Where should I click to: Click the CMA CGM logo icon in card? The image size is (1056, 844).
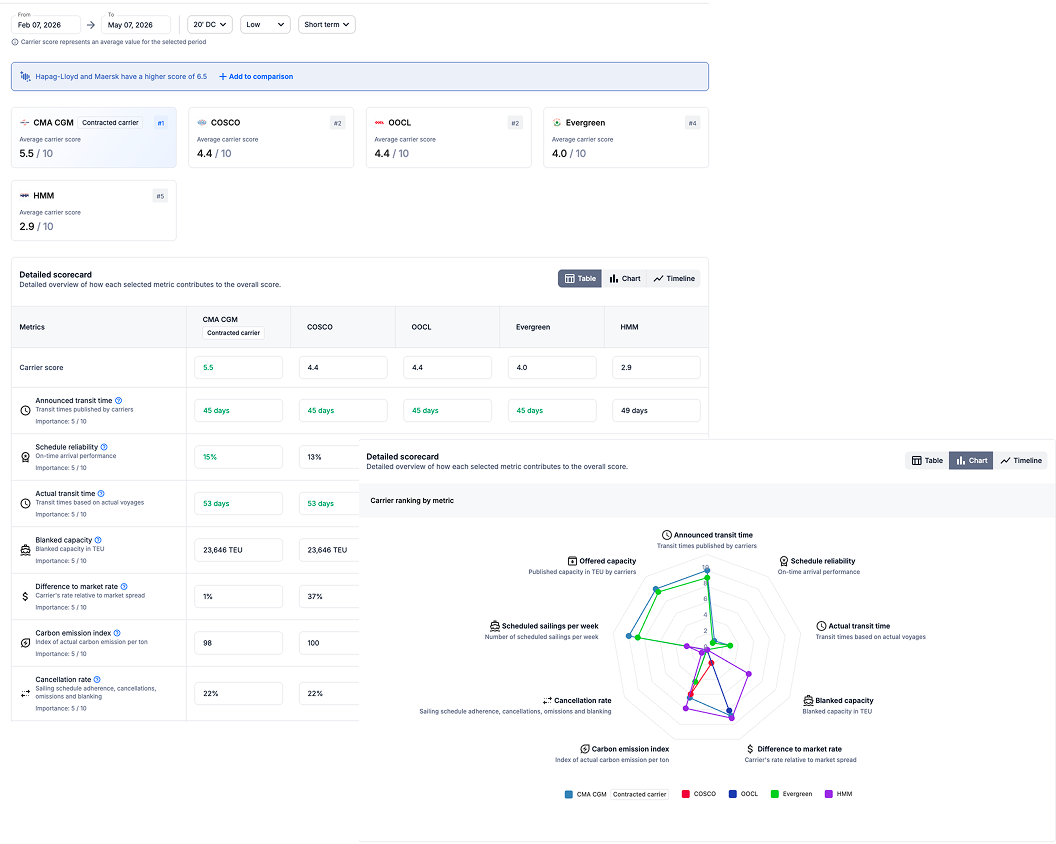pos(24,123)
